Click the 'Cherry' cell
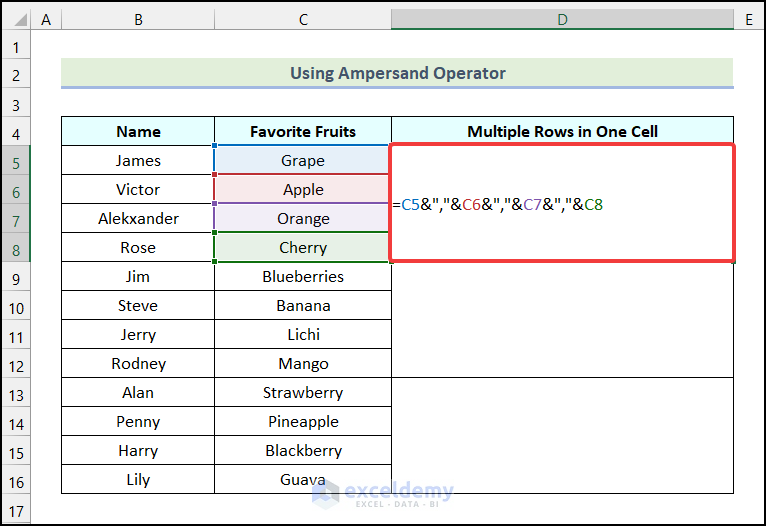Image resolution: width=766 pixels, height=526 pixels. pos(303,247)
